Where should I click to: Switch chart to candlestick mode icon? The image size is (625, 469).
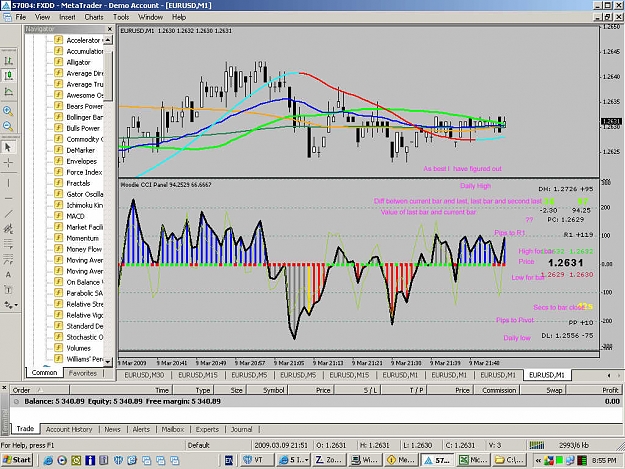(x=8, y=76)
